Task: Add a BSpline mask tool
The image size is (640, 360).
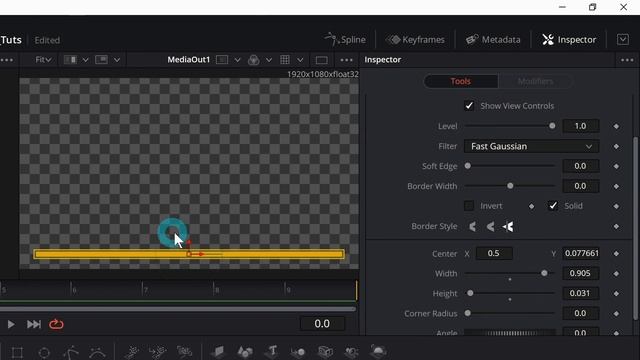Action: click(x=97, y=352)
